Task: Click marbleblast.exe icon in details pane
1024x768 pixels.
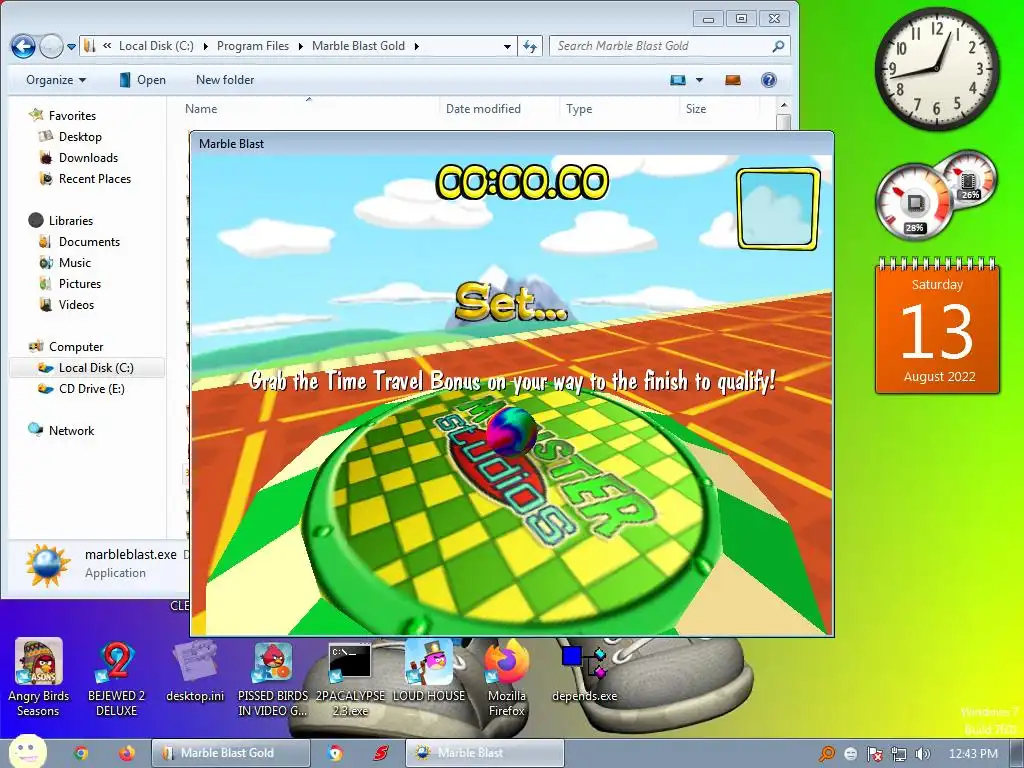Action: pos(48,564)
